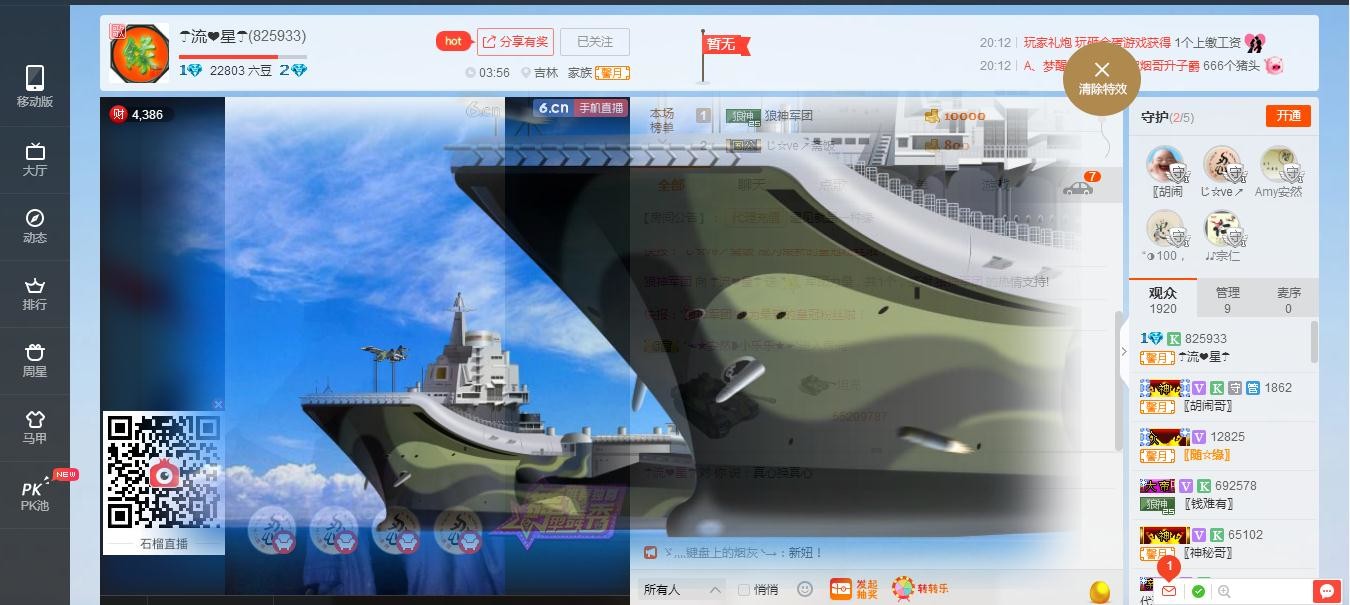1350x605 pixels.
Task: Switch to the 观众 audience tab
Action: pos(1162,300)
